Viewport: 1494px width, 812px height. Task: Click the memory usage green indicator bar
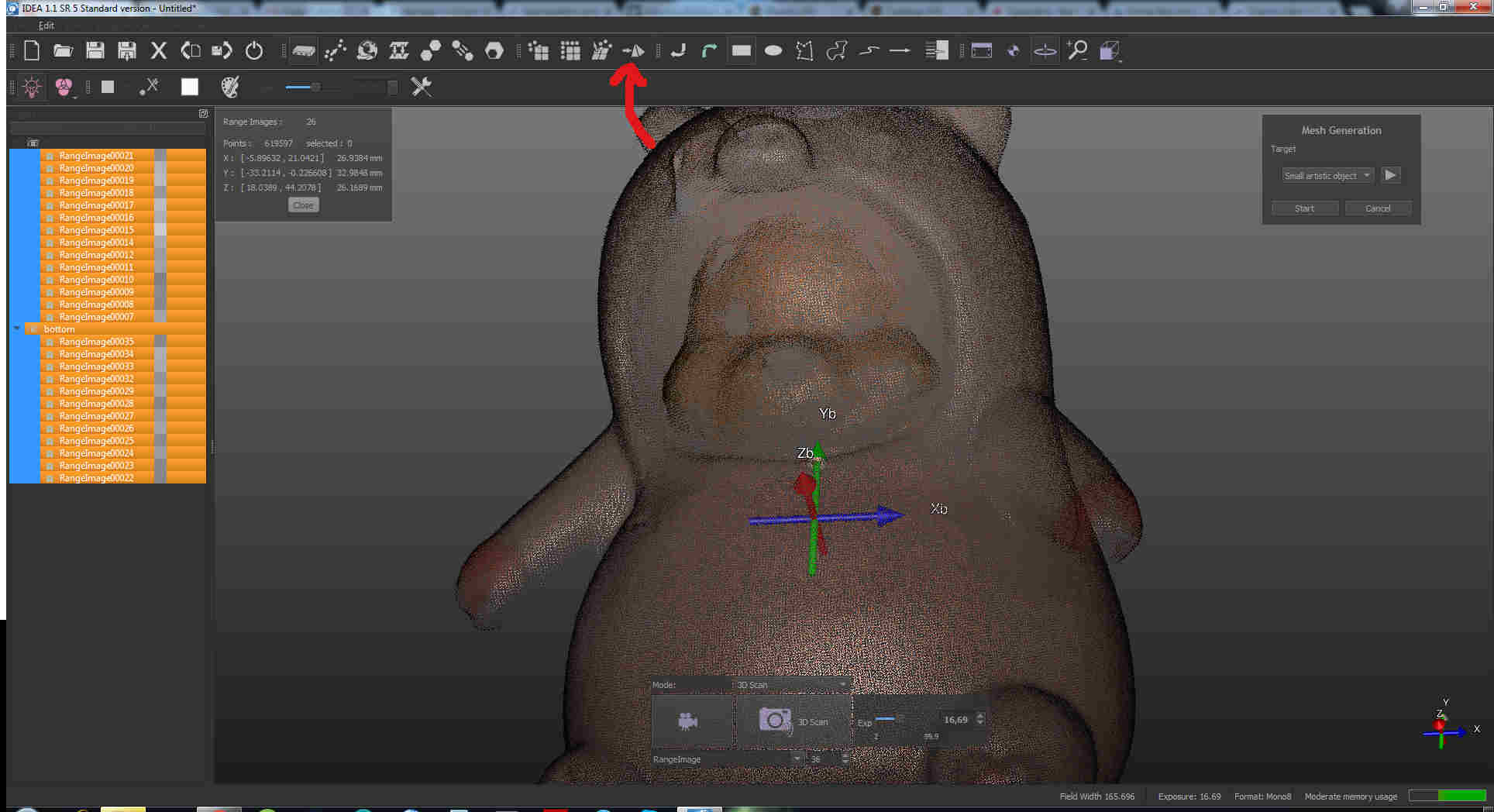click(1447, 796)
